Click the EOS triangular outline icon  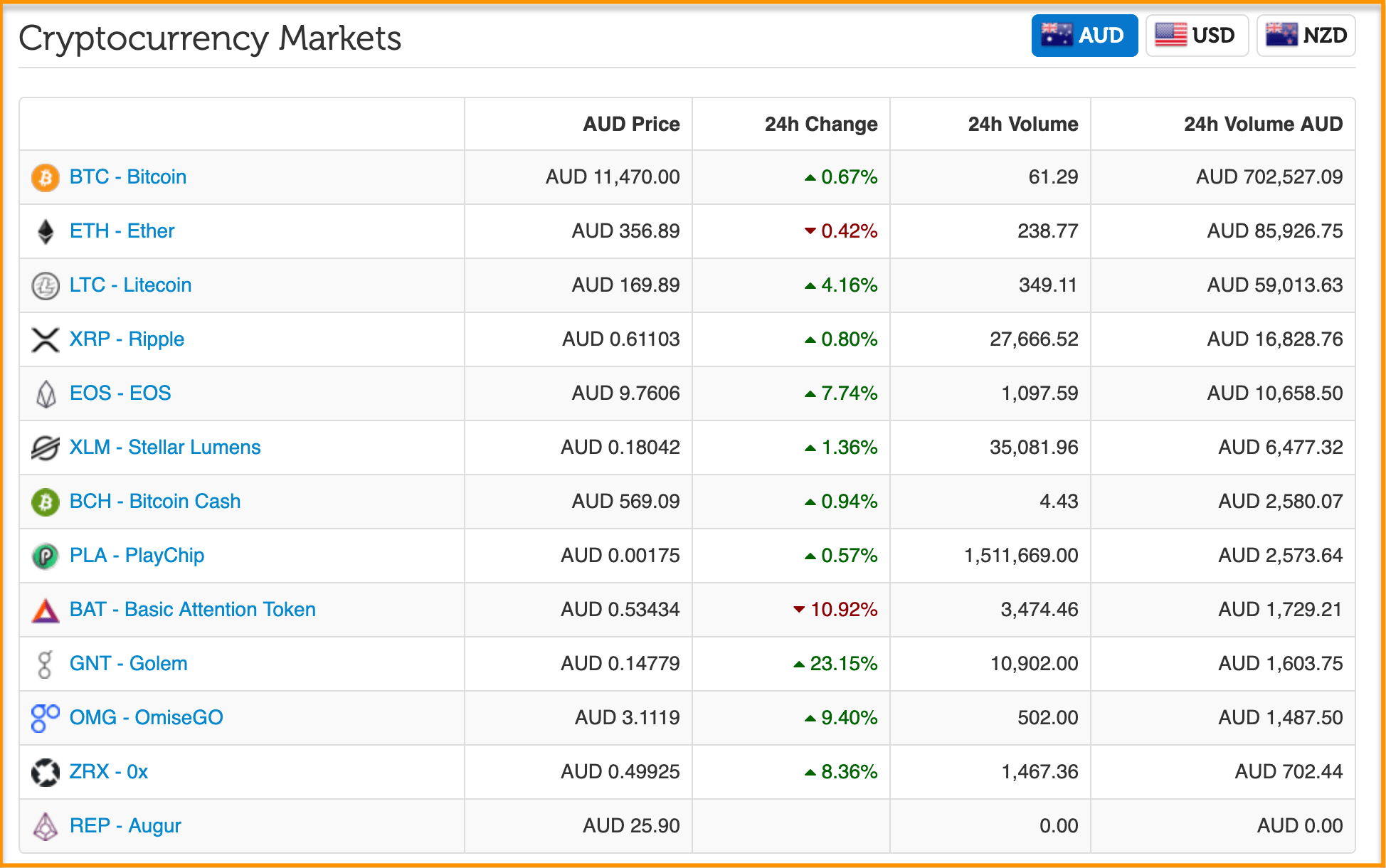(46, 393)
